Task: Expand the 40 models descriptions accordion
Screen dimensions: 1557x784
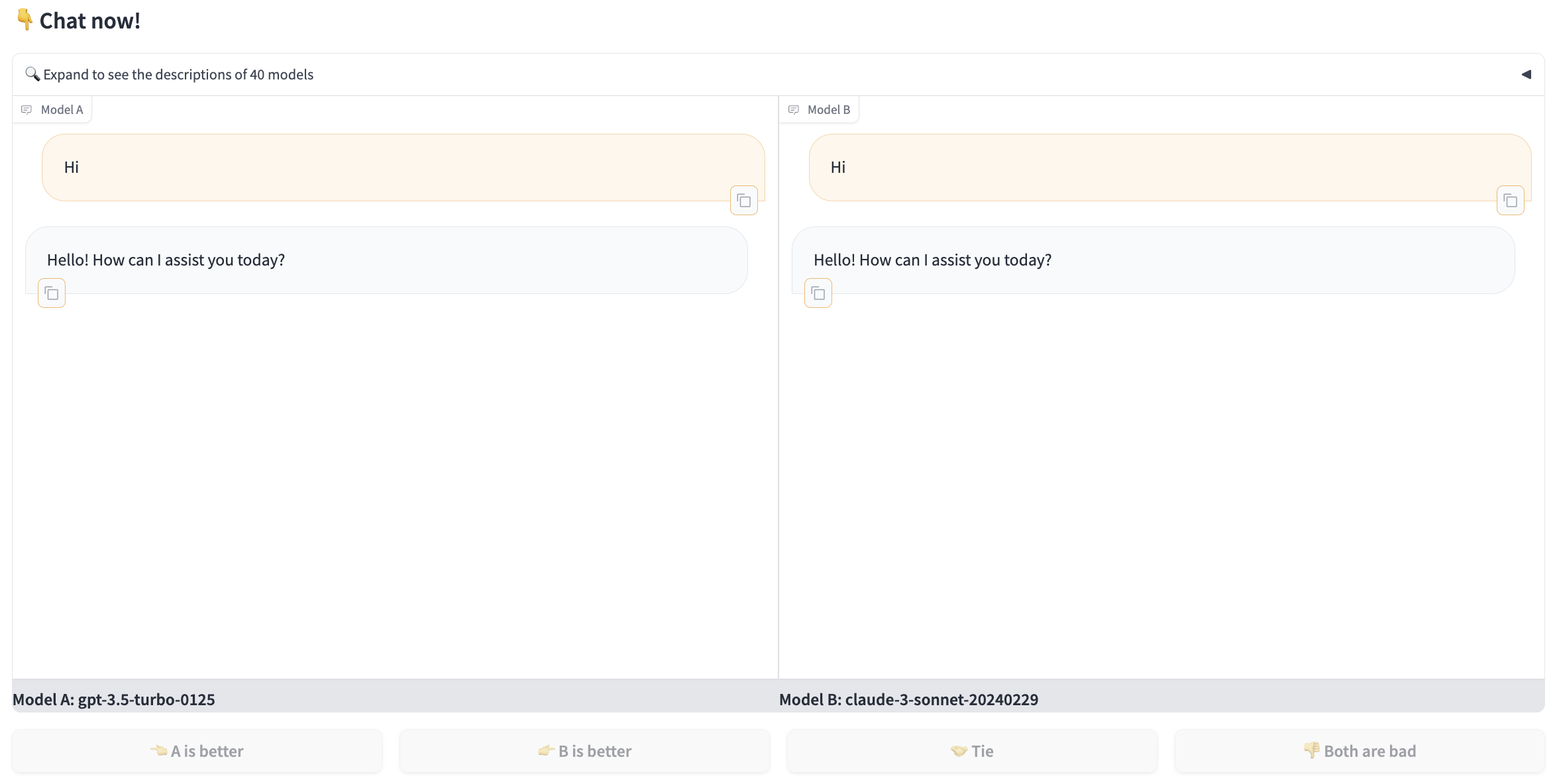Action: (179, 75)
